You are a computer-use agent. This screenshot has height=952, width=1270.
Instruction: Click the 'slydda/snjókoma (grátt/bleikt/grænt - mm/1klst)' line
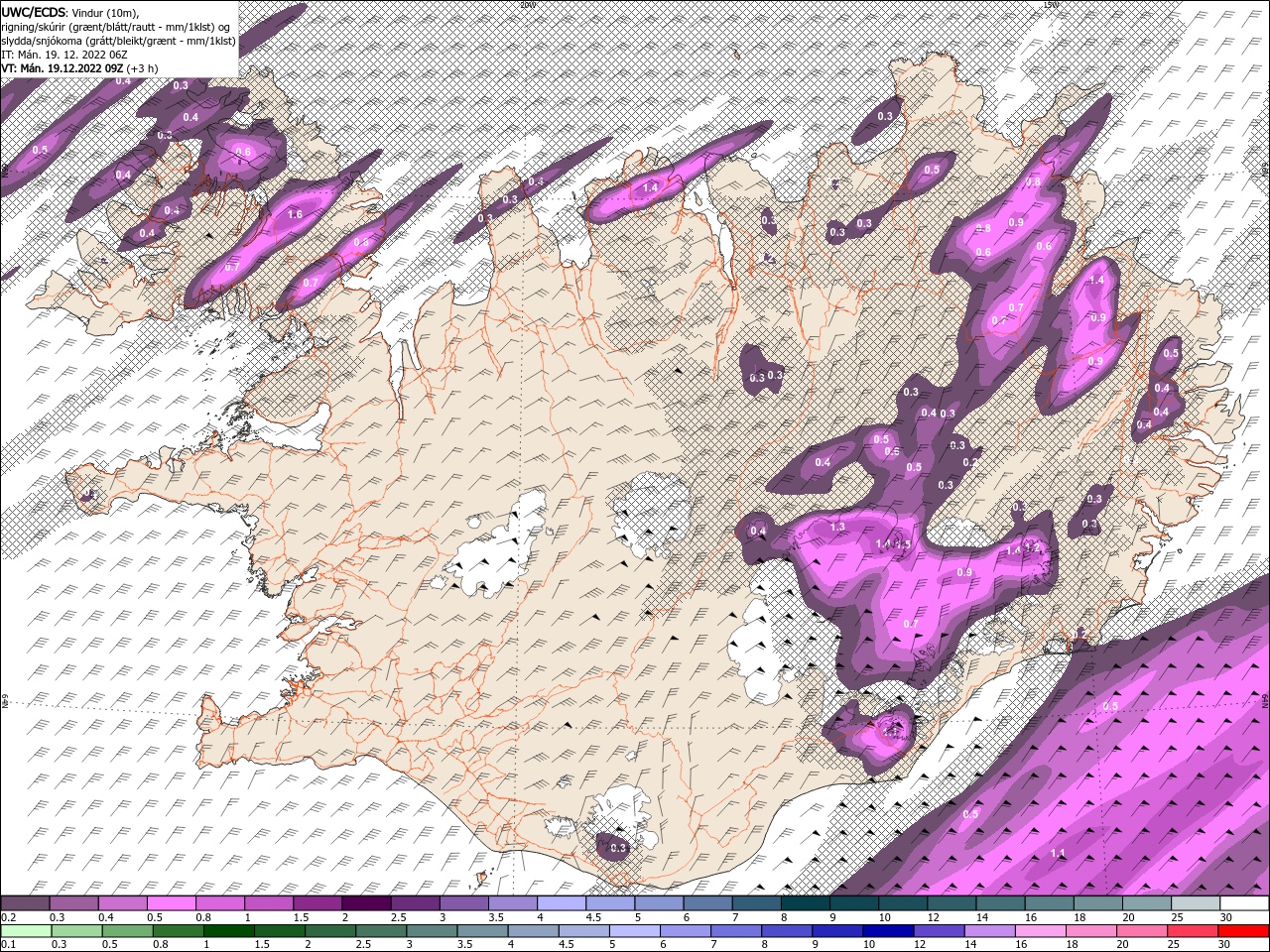click(x=118, y=41)
